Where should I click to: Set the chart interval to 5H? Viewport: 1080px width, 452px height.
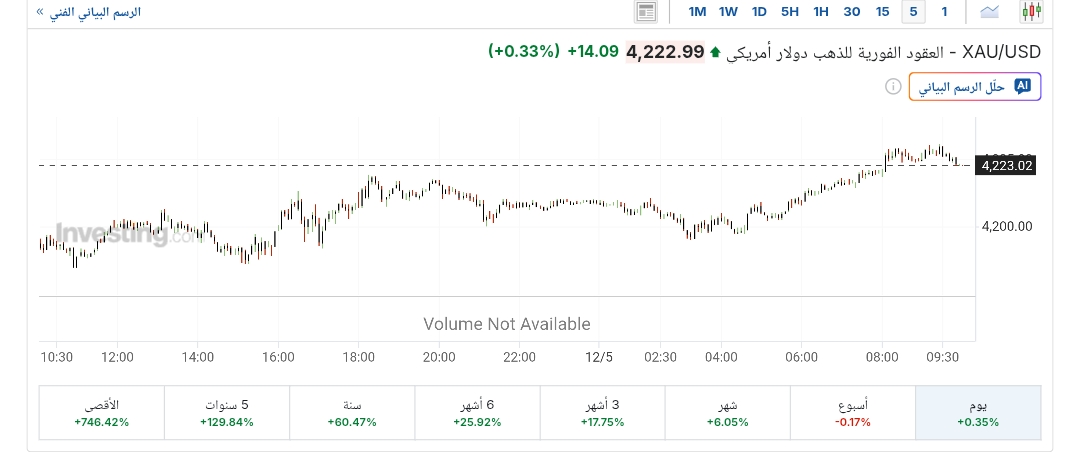790,12
